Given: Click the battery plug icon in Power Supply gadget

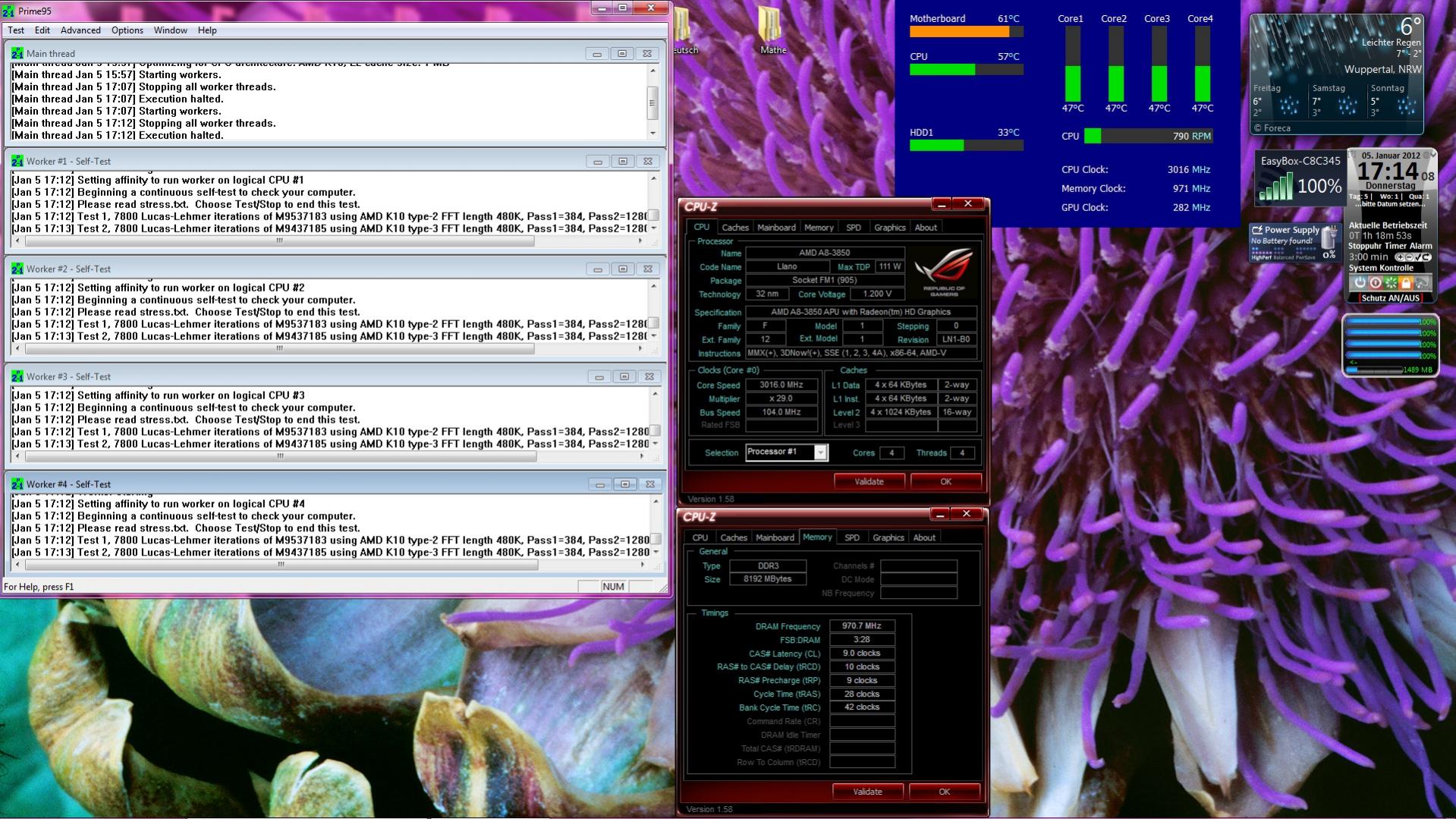Looking at the screenshot, I should (1329, 238).
